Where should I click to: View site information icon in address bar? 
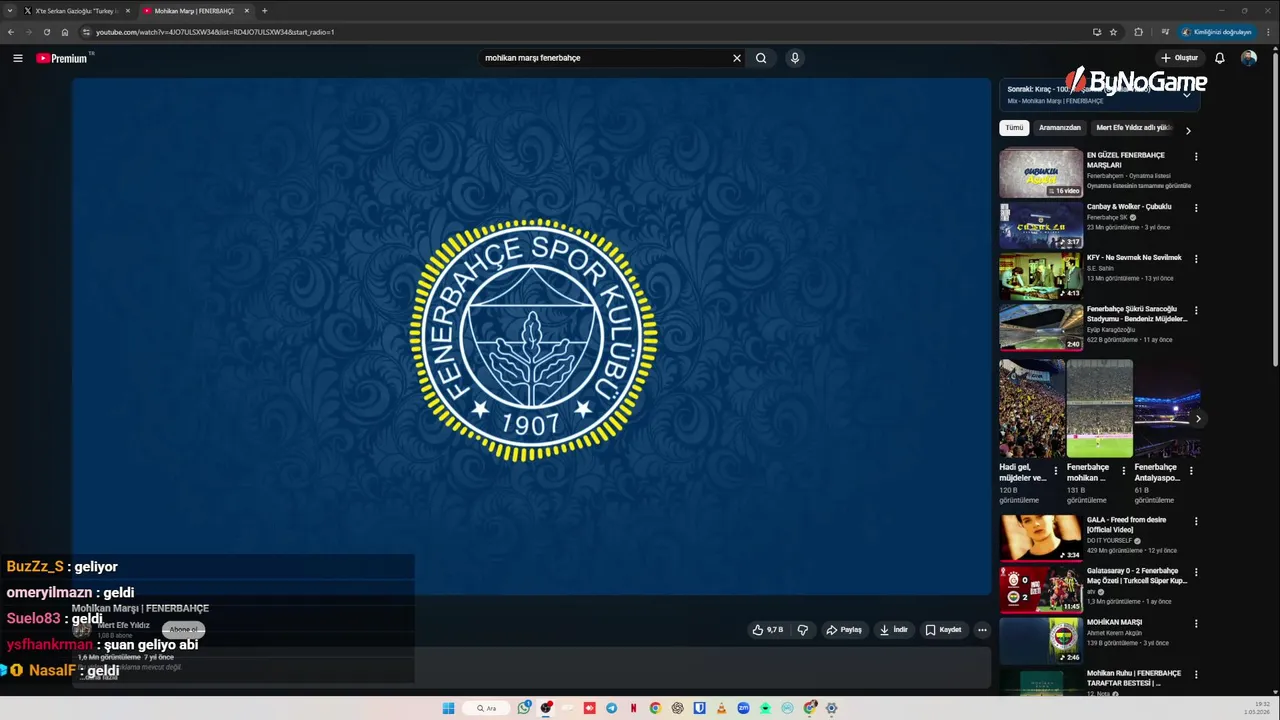86,32
